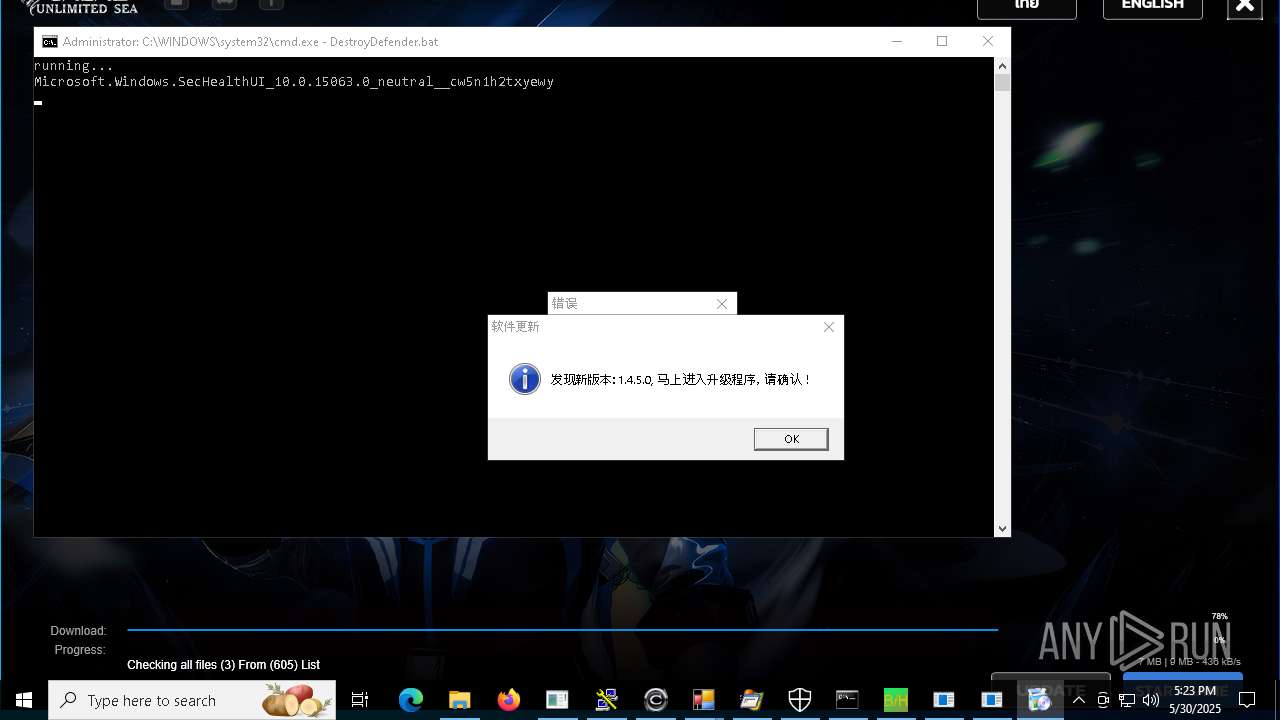
Task: Minimize the DestroyDefender.bat cmd window
Action: [x=896, y=42]
